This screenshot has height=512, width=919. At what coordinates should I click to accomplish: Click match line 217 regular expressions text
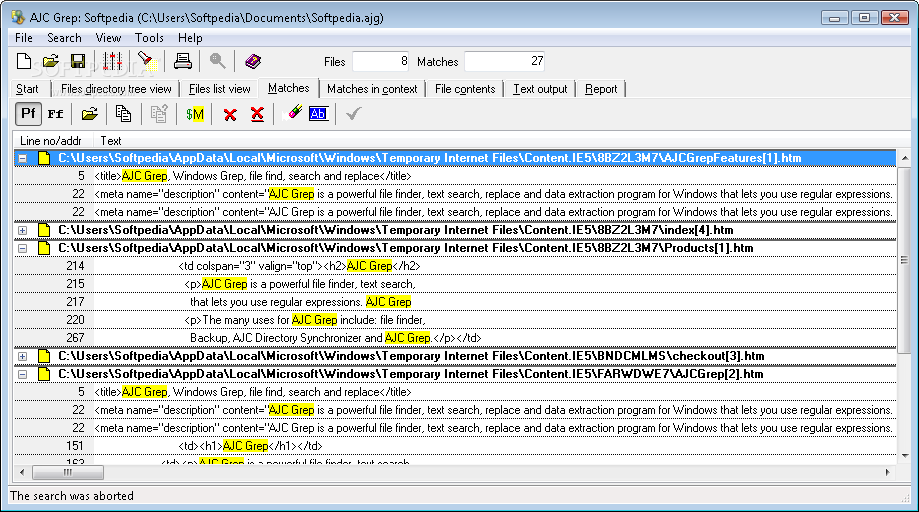455,302
